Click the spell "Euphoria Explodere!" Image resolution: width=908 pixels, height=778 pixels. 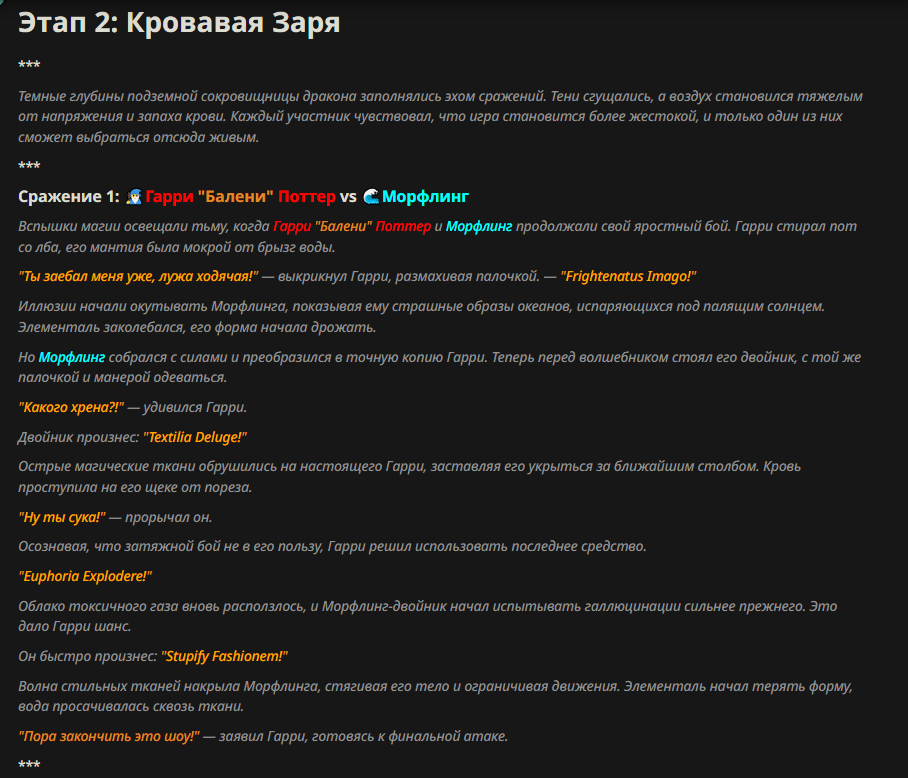(85, 577)
